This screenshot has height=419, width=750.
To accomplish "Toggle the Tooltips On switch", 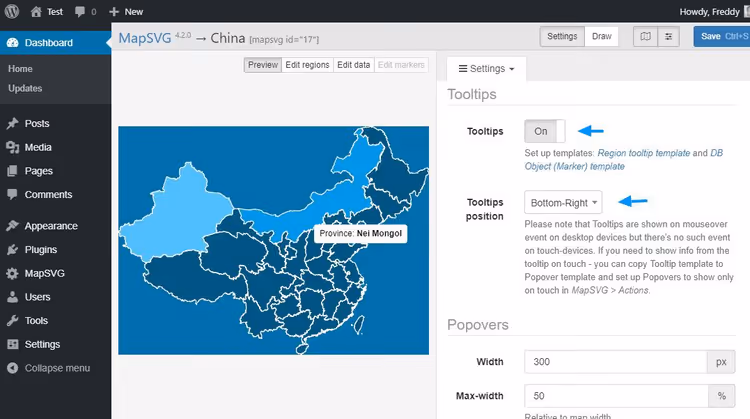I will [545, 131].
